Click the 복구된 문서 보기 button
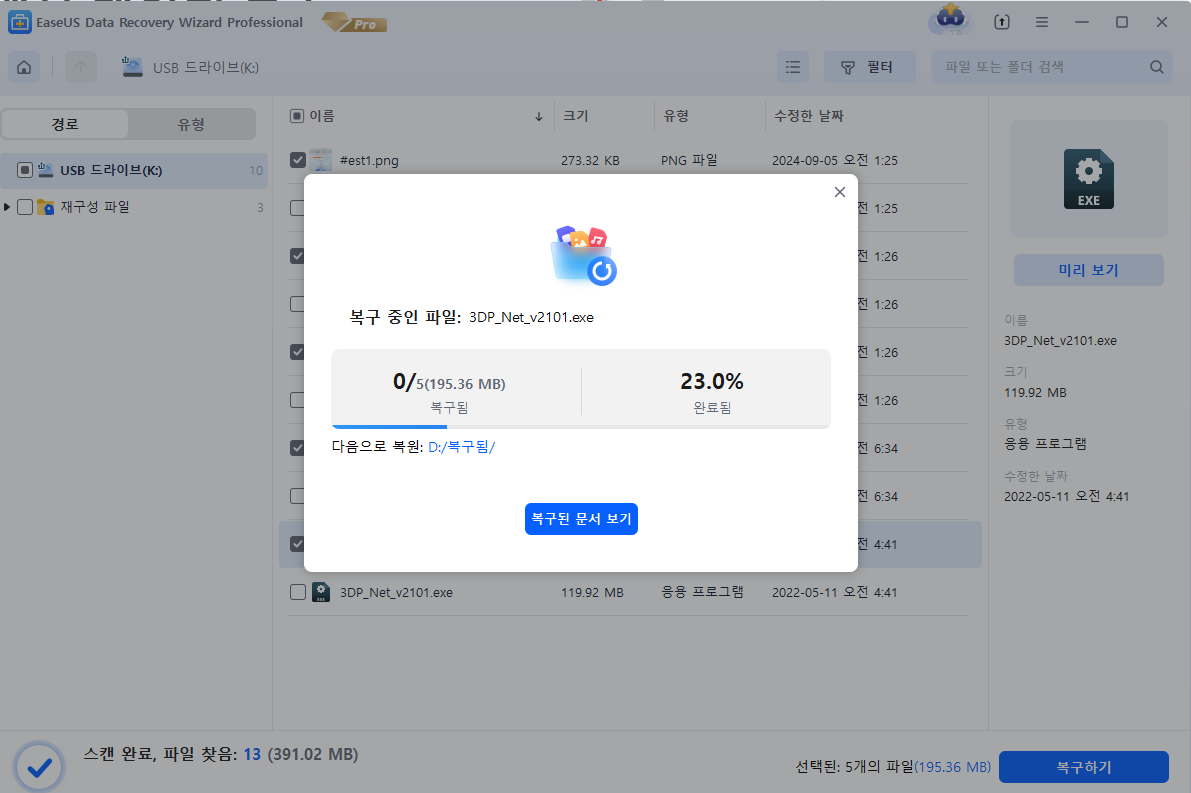Image resolution: width=1191 pixels, height=793 pixels. point(581,519)
